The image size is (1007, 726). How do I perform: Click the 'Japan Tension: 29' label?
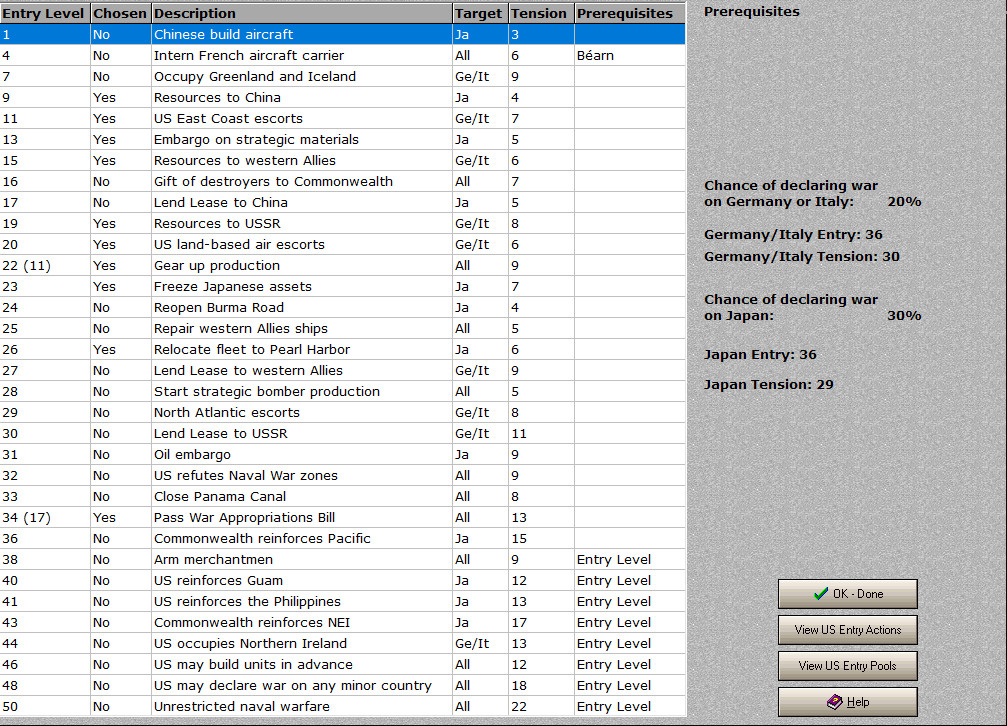click(x=769, y=384)
